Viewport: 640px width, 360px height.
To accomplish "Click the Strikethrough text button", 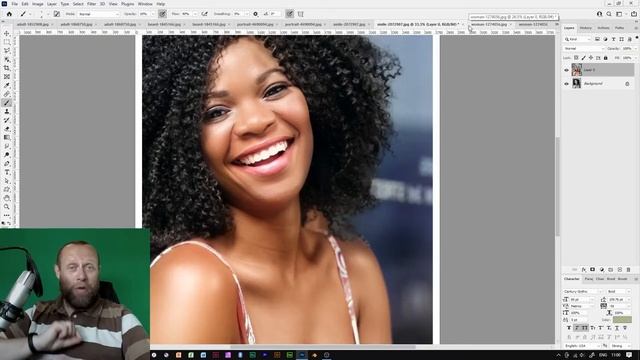I will click(x=625, y=328).
